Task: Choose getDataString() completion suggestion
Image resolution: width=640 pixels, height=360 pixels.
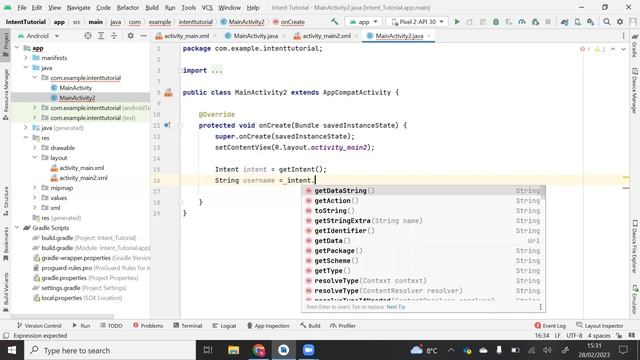Action: click(x=423, y=191)
